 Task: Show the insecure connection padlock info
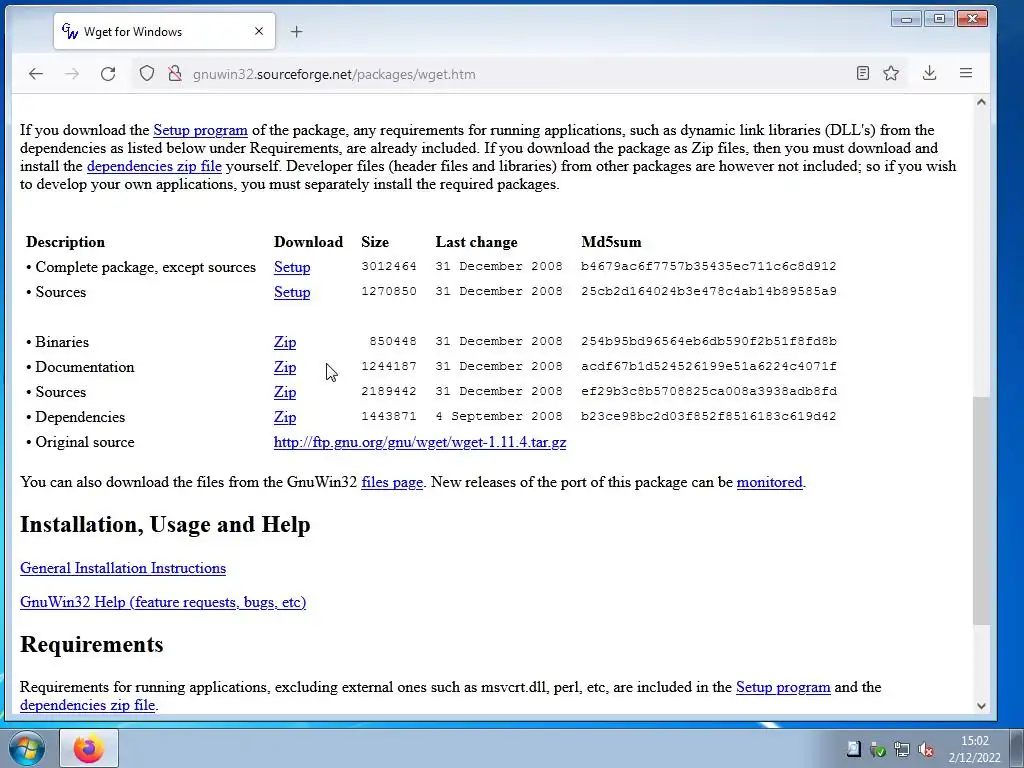[174, 73]
